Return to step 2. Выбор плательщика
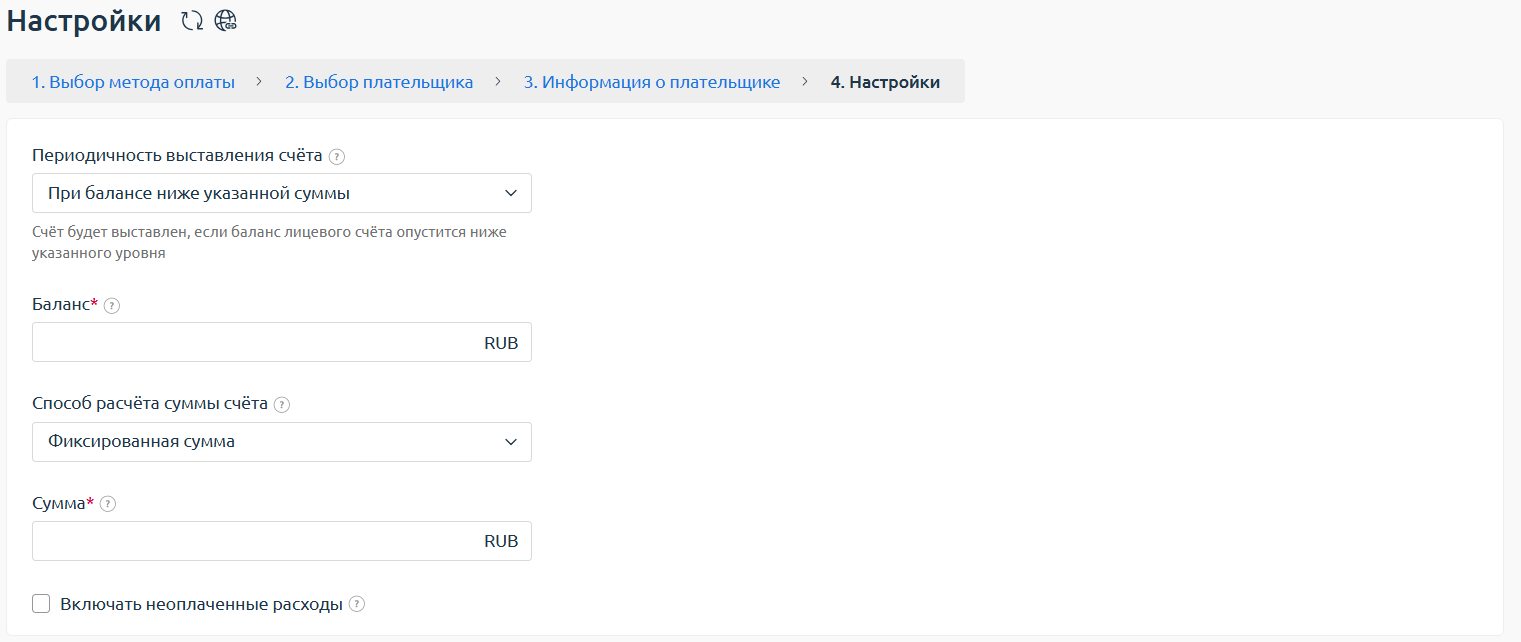1521x642 pixels. coord(379,82)
